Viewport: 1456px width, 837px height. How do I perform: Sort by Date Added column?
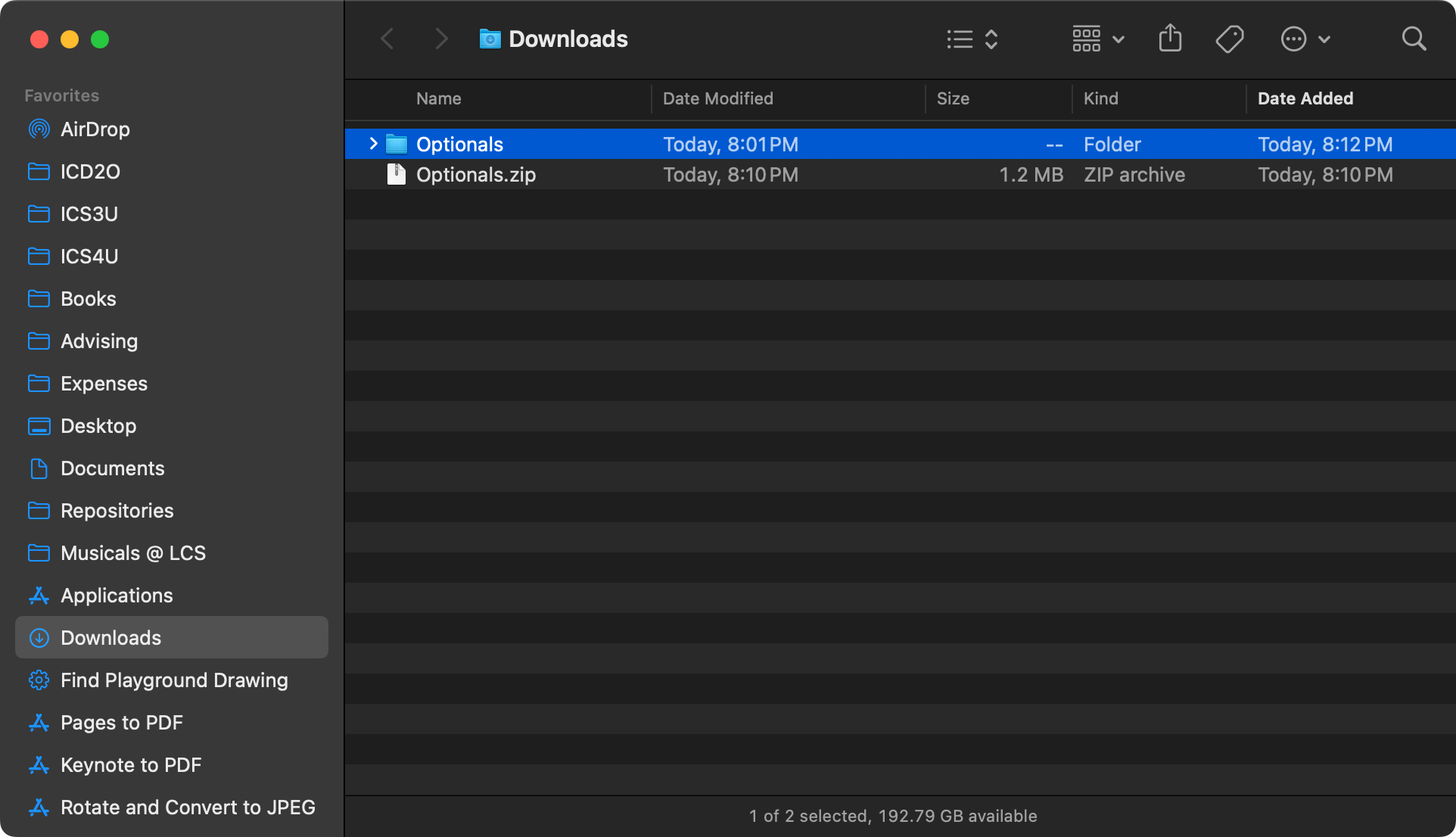point(1305,98)
